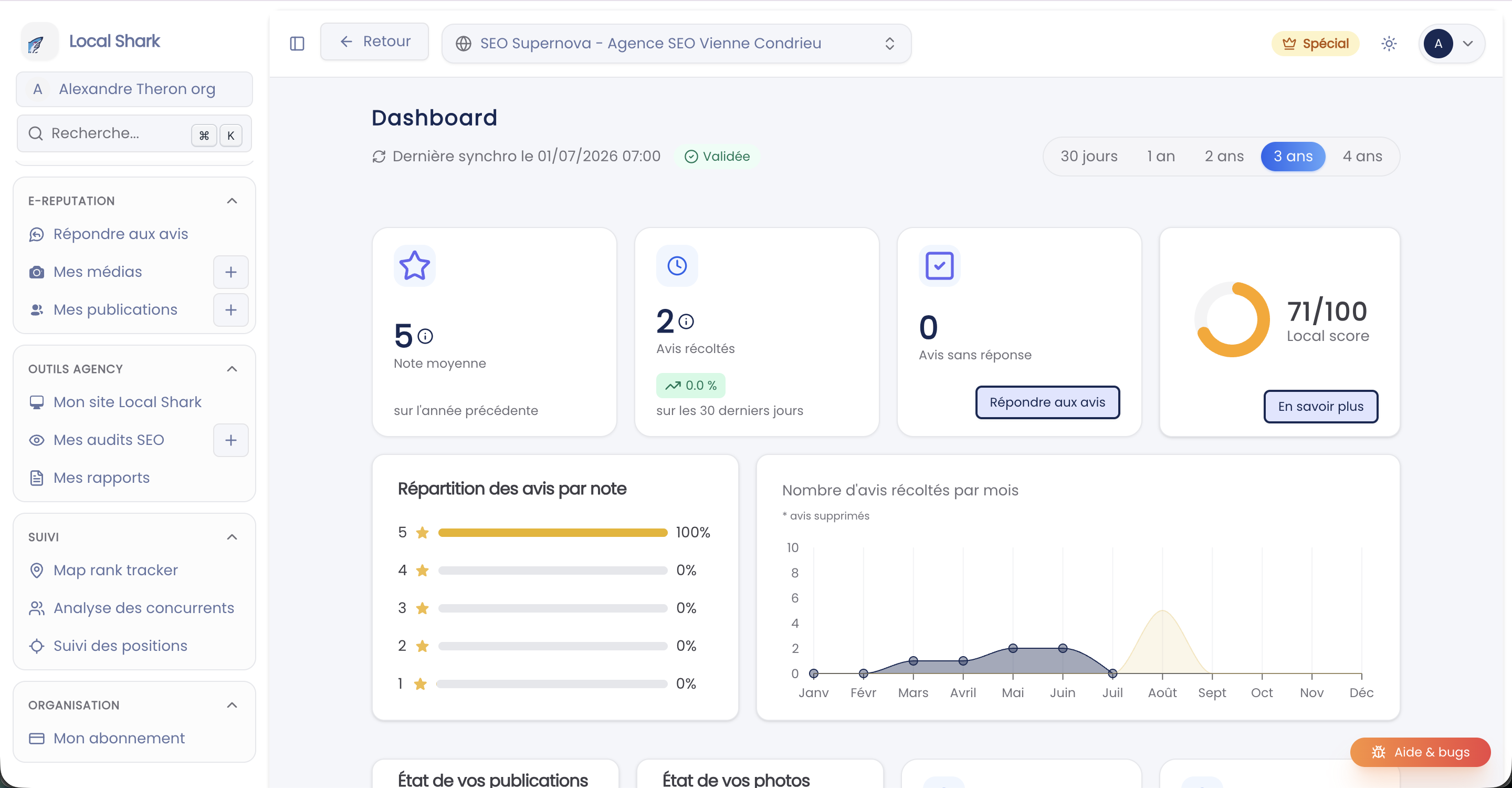This screenshot has height=788, width=1512.
Task: Click the credit card icon of Mon abonnement
Action: coord(36,738)
